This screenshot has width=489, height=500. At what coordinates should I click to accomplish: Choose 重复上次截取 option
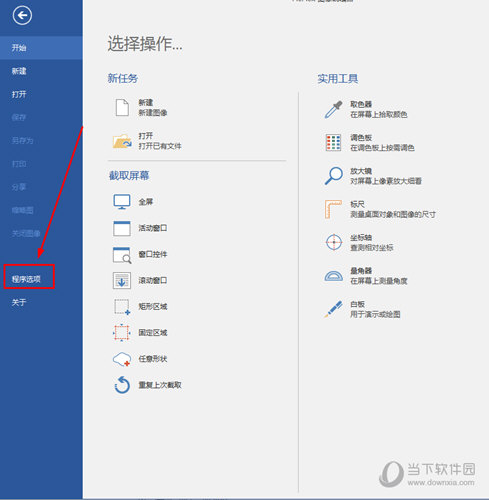160,385
